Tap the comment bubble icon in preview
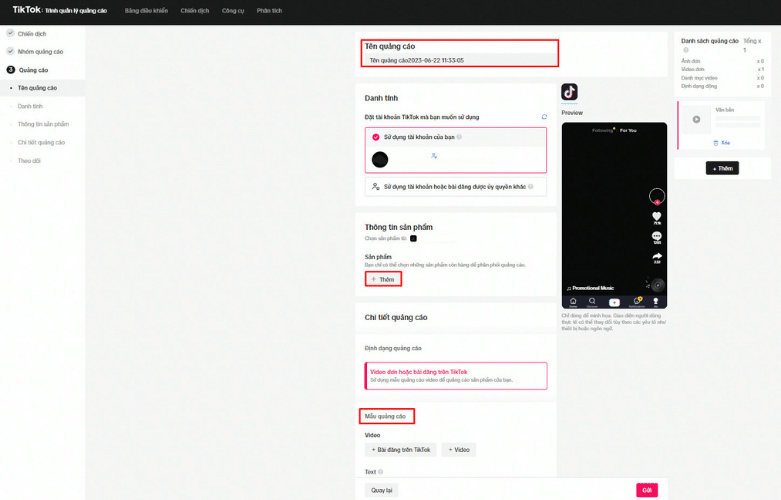This screenshot has width=781, height=500. 656,236
